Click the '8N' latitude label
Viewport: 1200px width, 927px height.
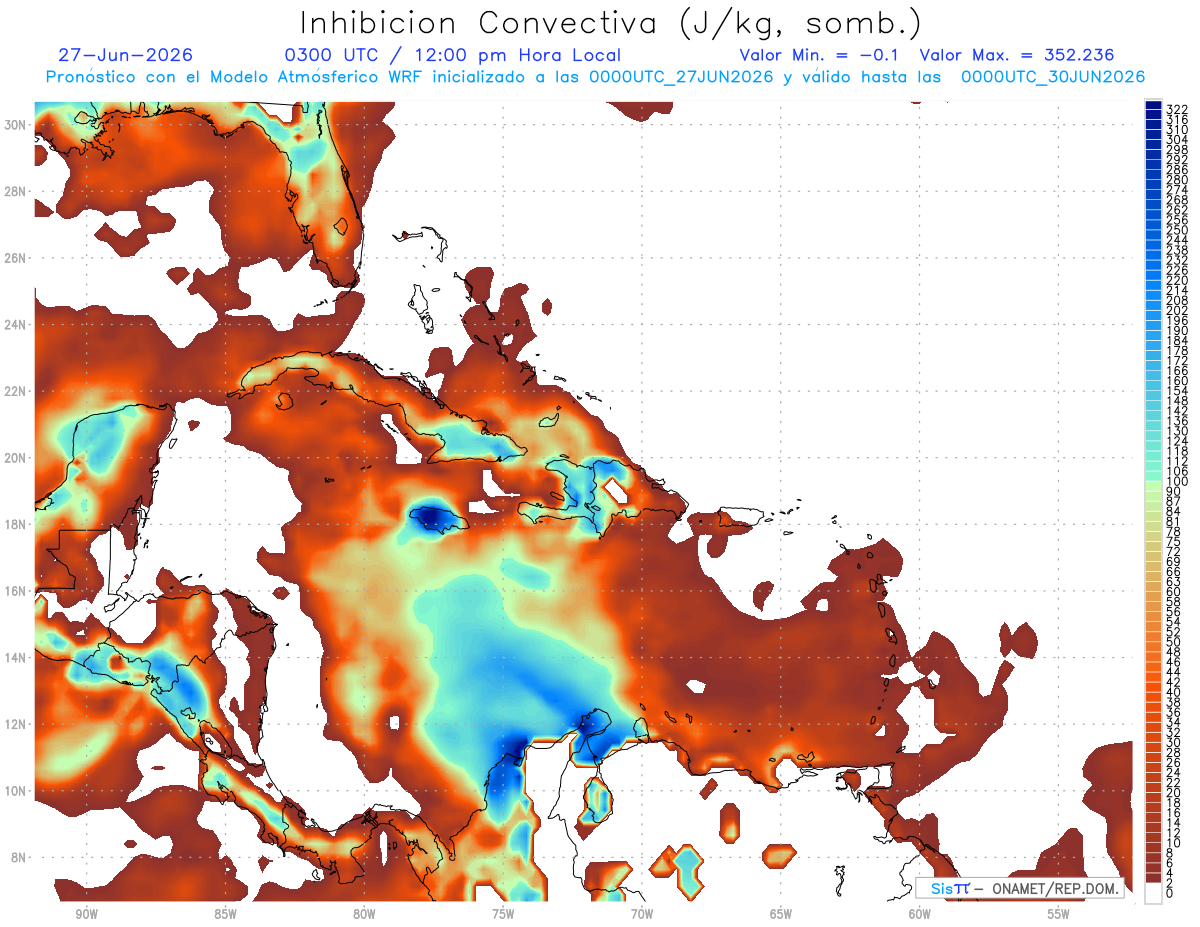20,857
